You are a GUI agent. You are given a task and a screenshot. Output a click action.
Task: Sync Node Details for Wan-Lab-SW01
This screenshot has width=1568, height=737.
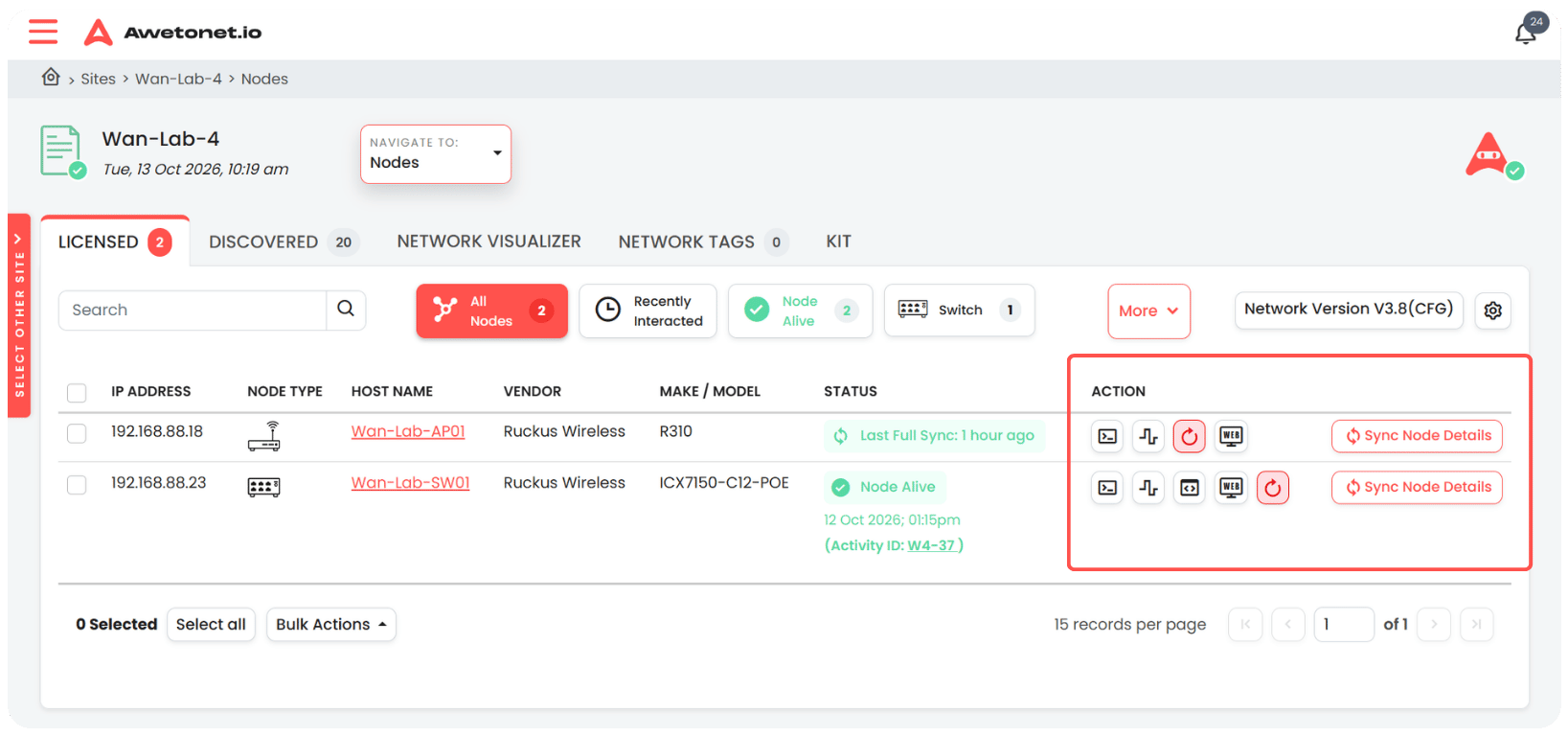pyautogui.click(x=1417, y=488)
